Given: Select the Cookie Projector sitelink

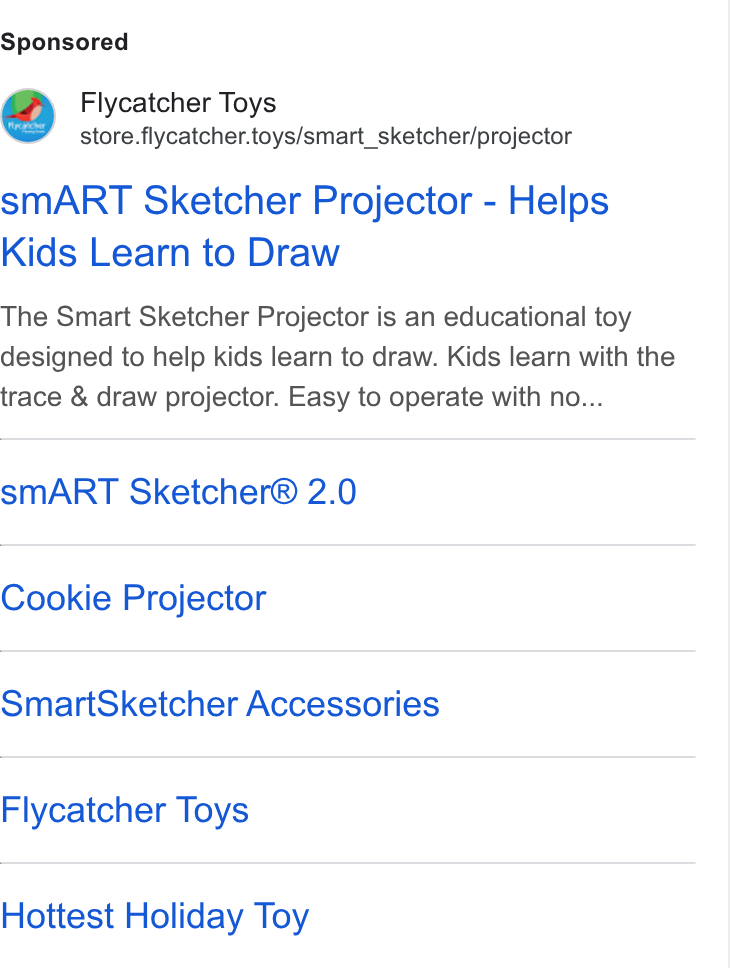Looking at the screenshot, I should click(x=133, y=598).
